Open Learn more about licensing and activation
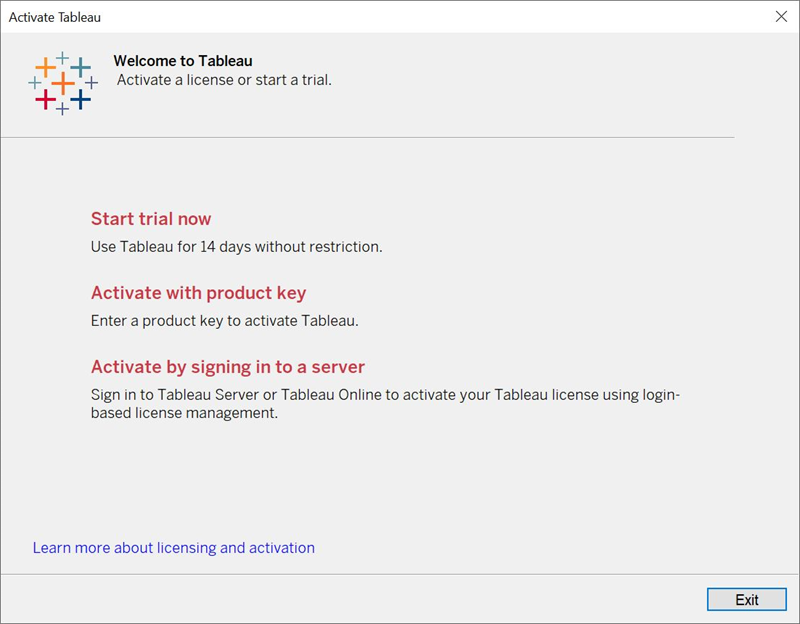The image size is (800, 624). pos(172,547)
